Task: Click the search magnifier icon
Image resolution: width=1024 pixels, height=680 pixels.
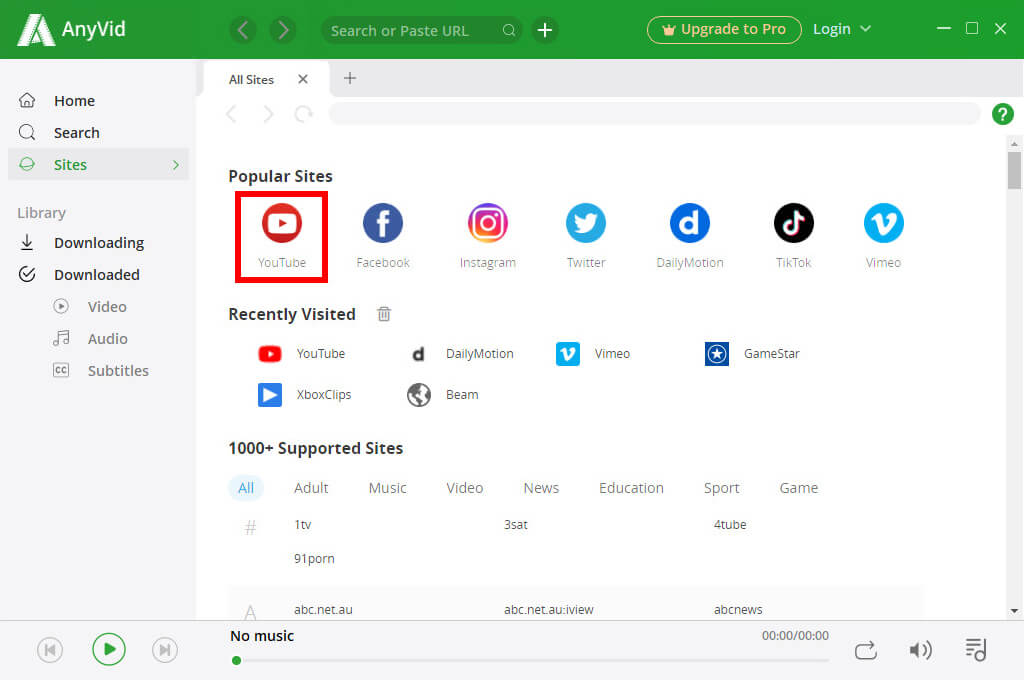Action: pyautogui.click(x=509, y=30)
